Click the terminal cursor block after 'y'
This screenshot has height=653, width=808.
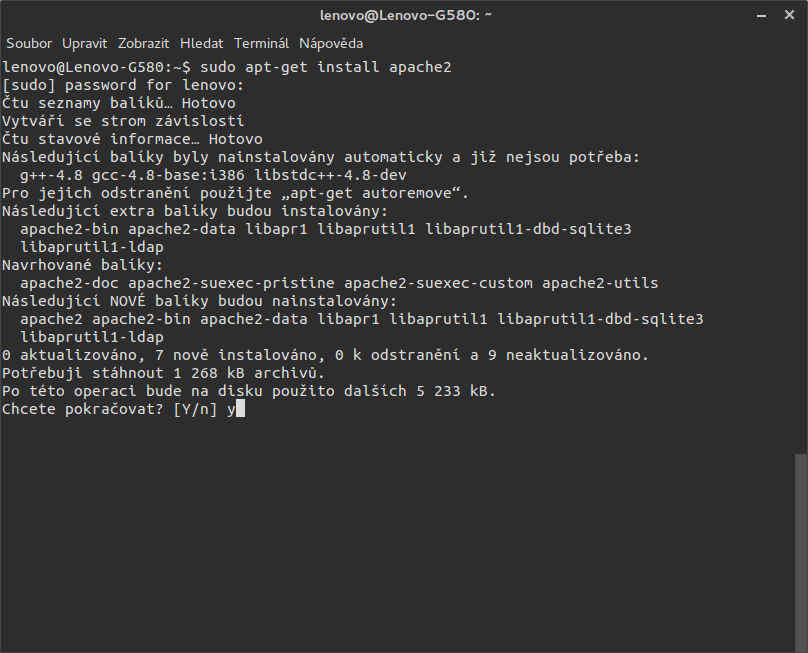pos(240,409)
